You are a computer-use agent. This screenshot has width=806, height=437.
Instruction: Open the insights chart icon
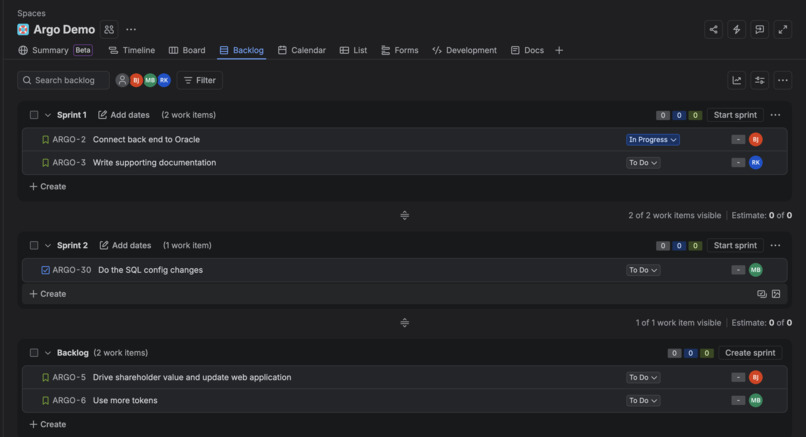pyautogui.click(x=737, y=80)
